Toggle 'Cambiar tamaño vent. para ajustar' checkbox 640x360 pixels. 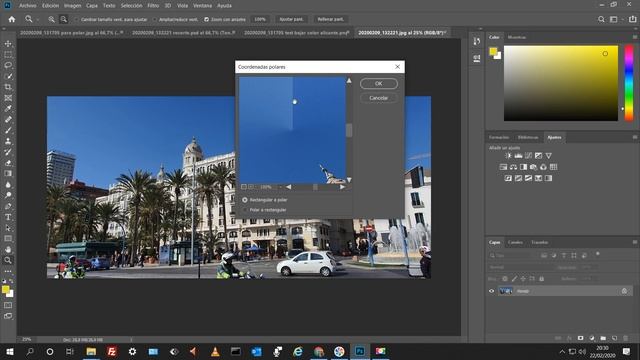(x=76, y=19)
